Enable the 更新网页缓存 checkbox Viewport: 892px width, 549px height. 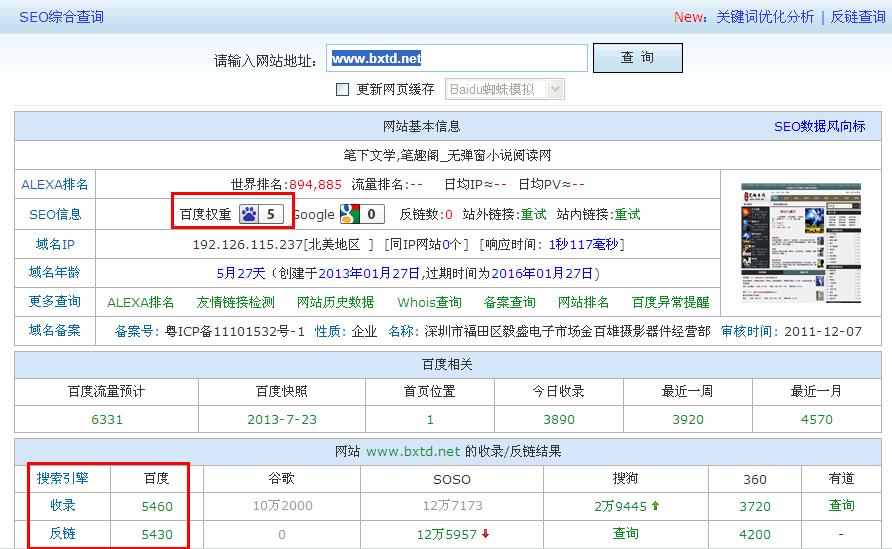[342, 89]
